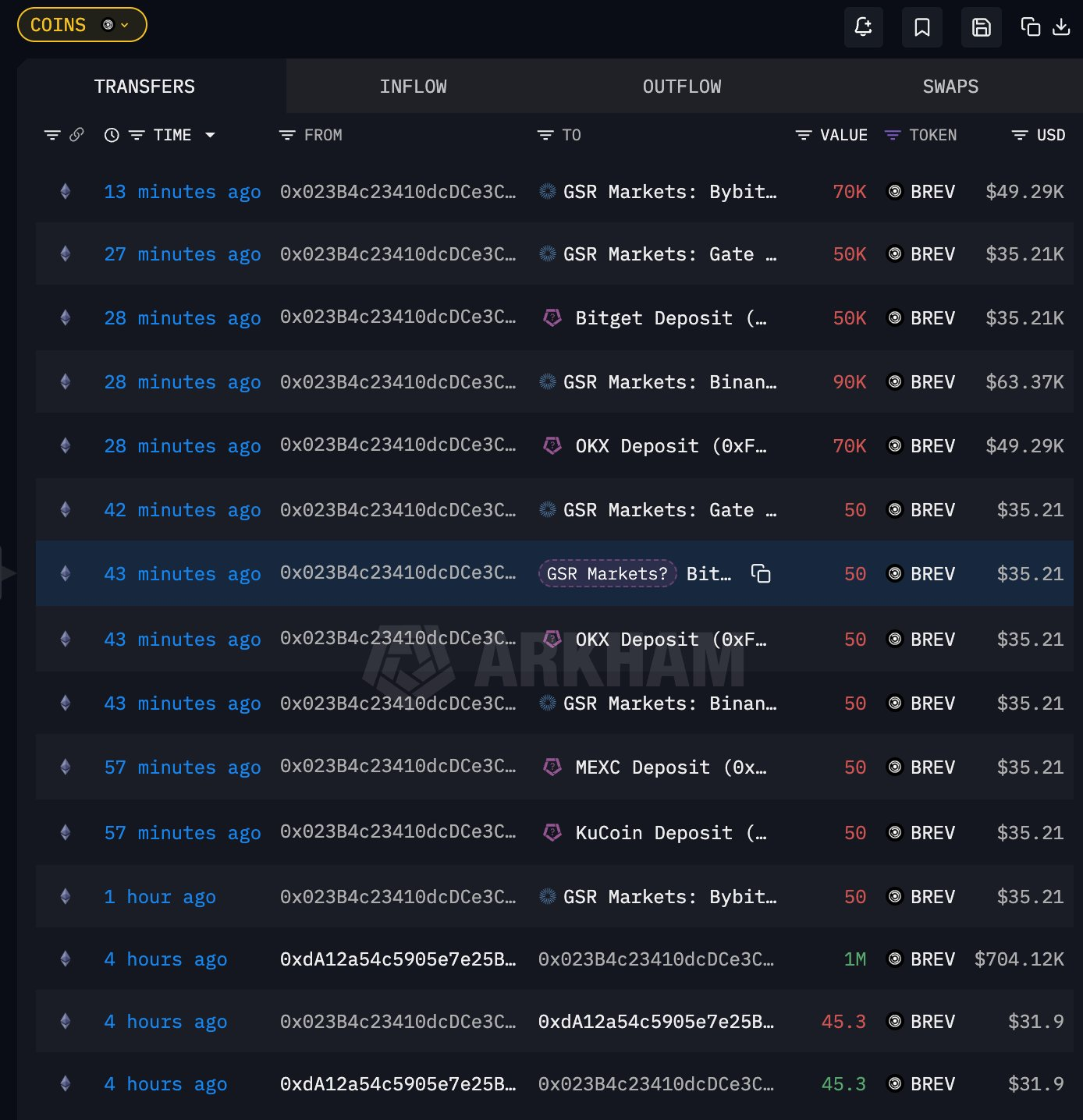Click the 1M BREV value cell
The image size is (1083, 1120).
pos(854,959)
